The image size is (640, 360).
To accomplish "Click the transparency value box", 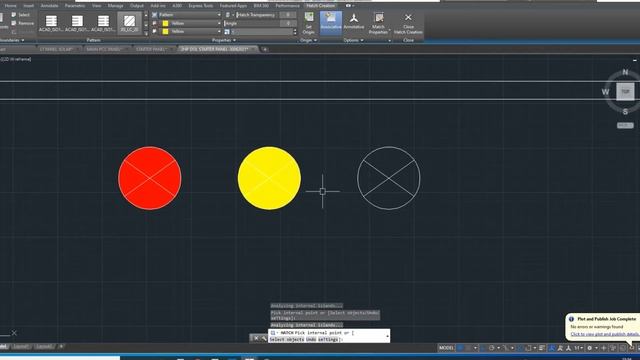I will click(x=288, y=15).
